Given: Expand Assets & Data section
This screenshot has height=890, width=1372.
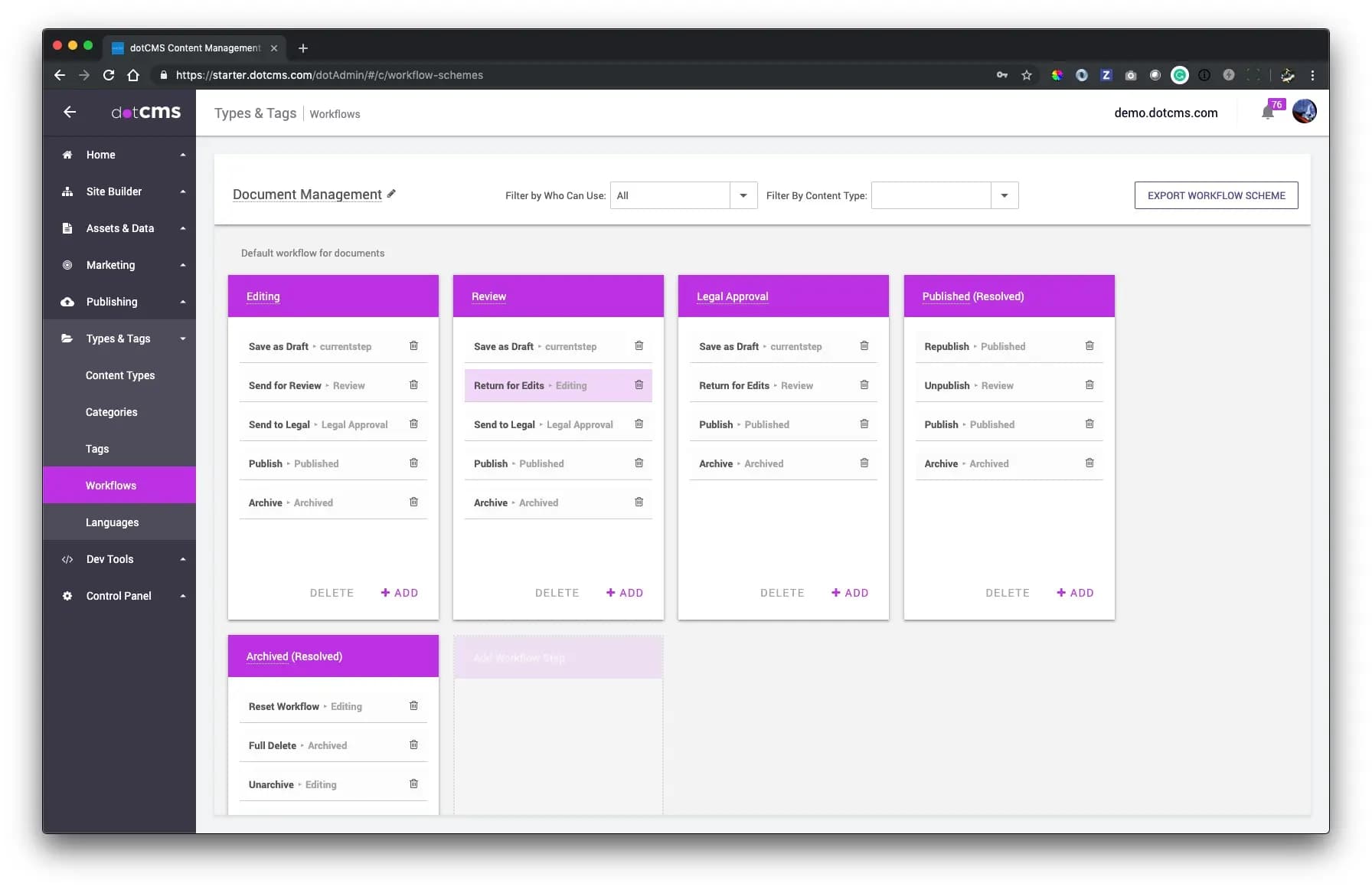Looking at the screenshot, I should point(119,228).
